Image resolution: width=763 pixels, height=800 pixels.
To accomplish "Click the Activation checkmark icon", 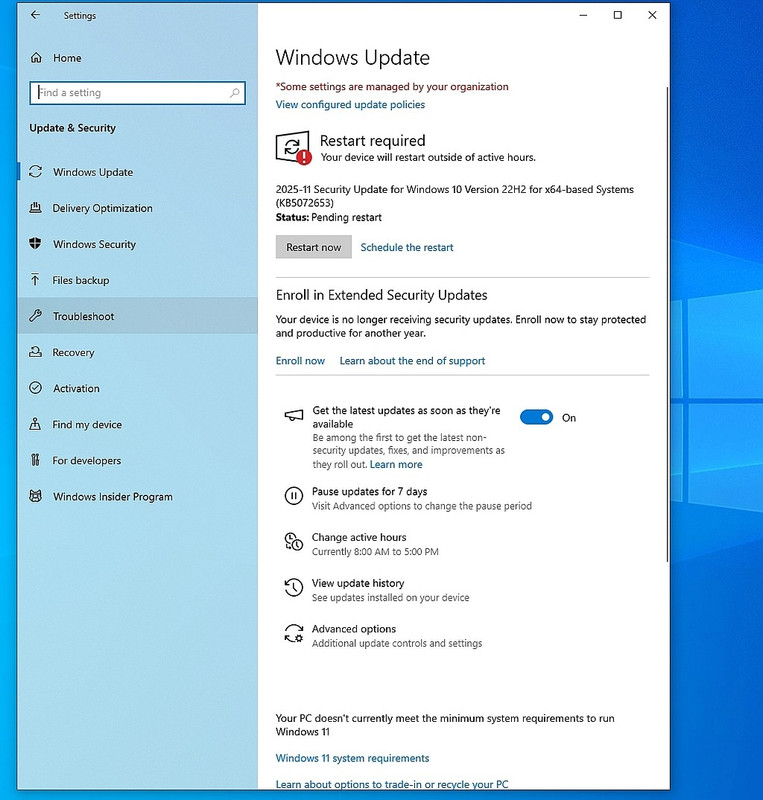I will [x=35, y=388].
